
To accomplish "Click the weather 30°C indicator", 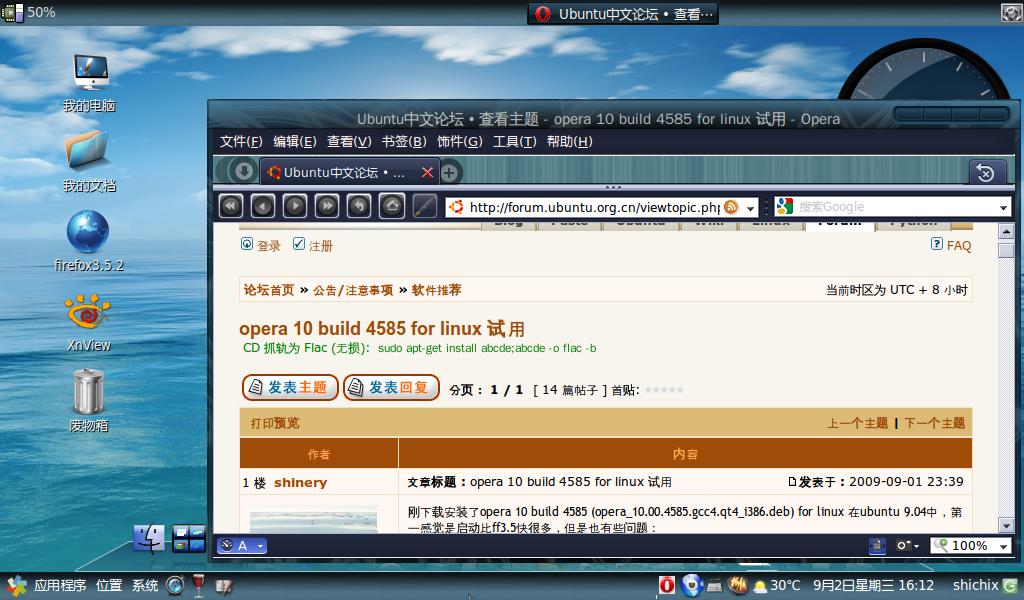I will tap(777, 585).
